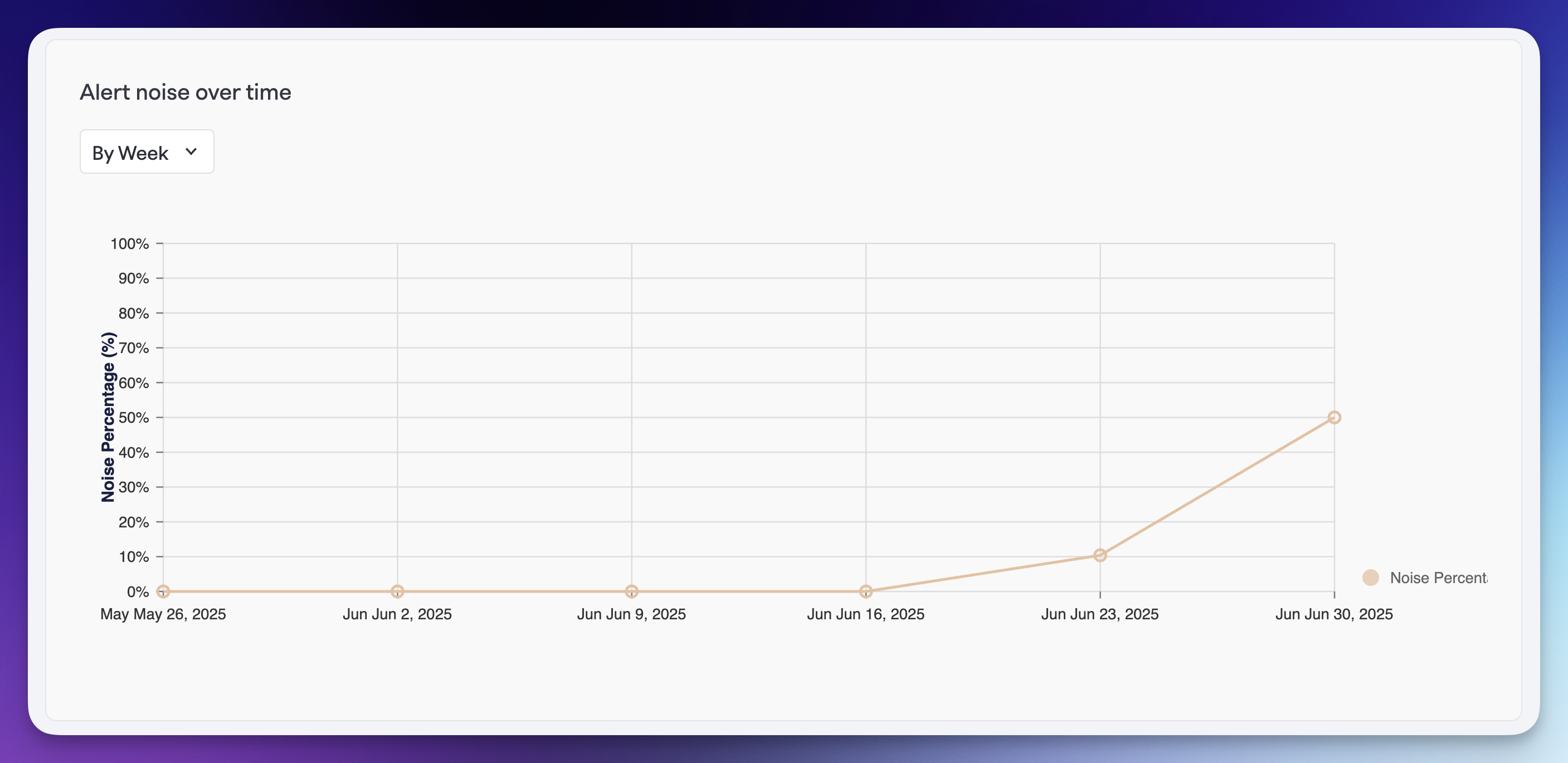Select the Jun 9, 2025 data point
The image size is (1568, 763).
[x=632, y=591]
